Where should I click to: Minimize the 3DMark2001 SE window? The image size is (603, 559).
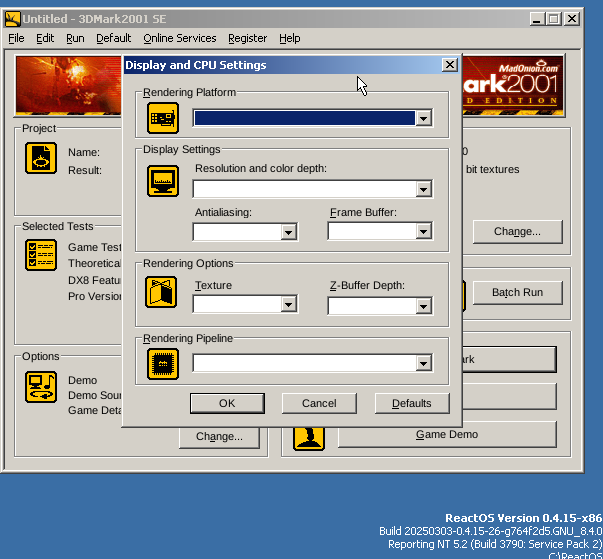[537, 19]
